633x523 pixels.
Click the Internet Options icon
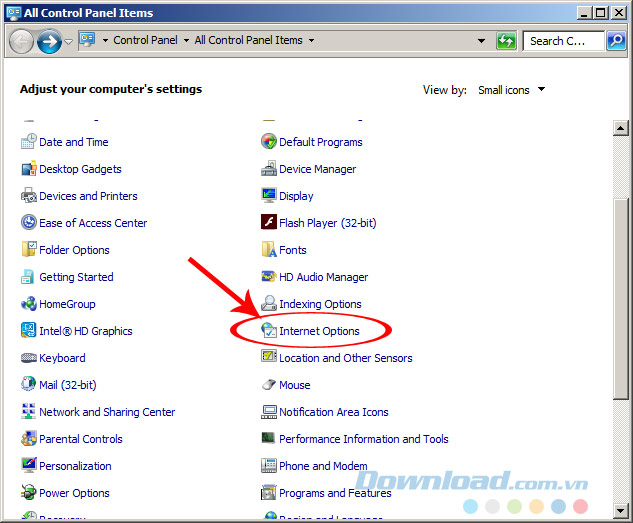[x=269, y=331]
